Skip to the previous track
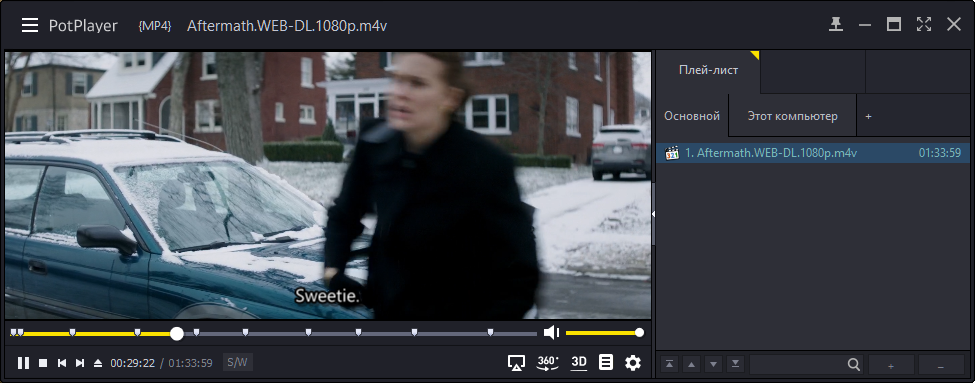Viewport: 975px width, 383px height. [62, 363]
